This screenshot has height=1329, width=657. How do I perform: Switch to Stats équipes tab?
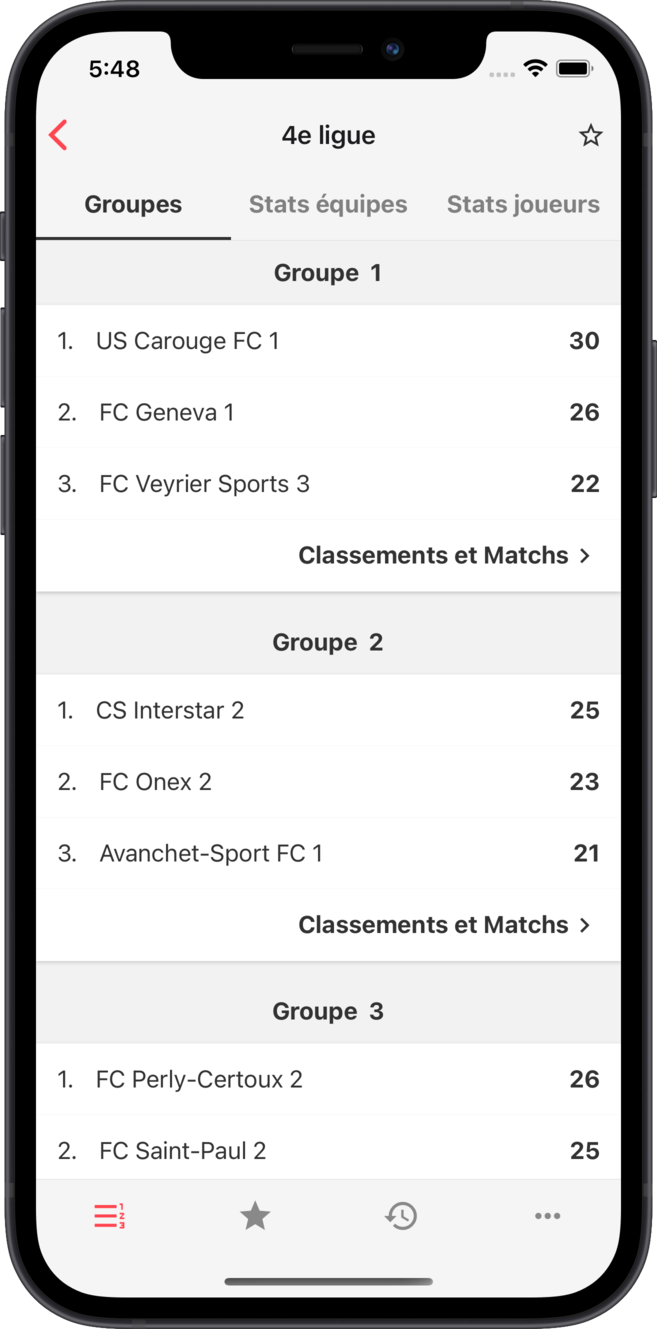[x=328, y=204]
